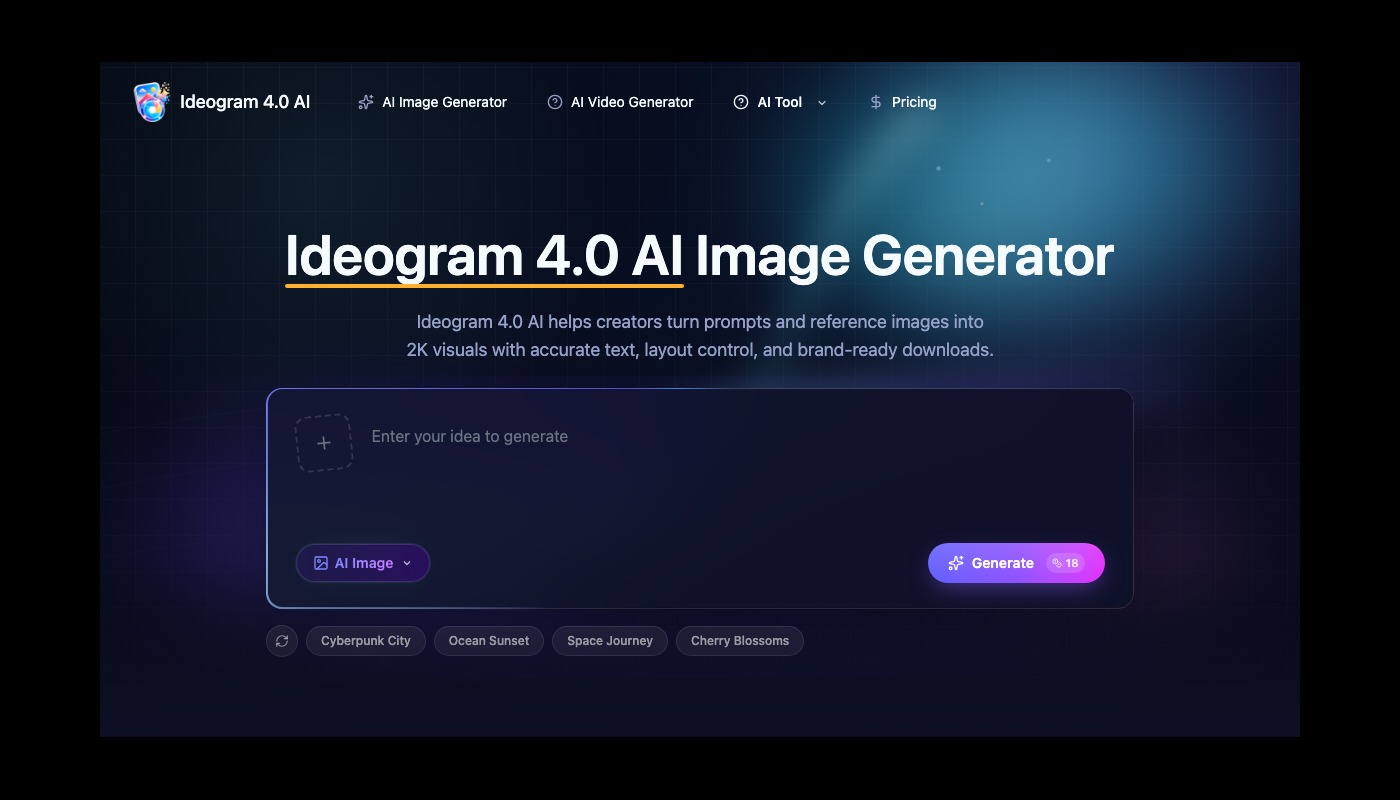Click the 'Ideogram 4.0 AI Image Generator' headline
The width and height of the screenshot is (1400, 800).
coord(699,256)
